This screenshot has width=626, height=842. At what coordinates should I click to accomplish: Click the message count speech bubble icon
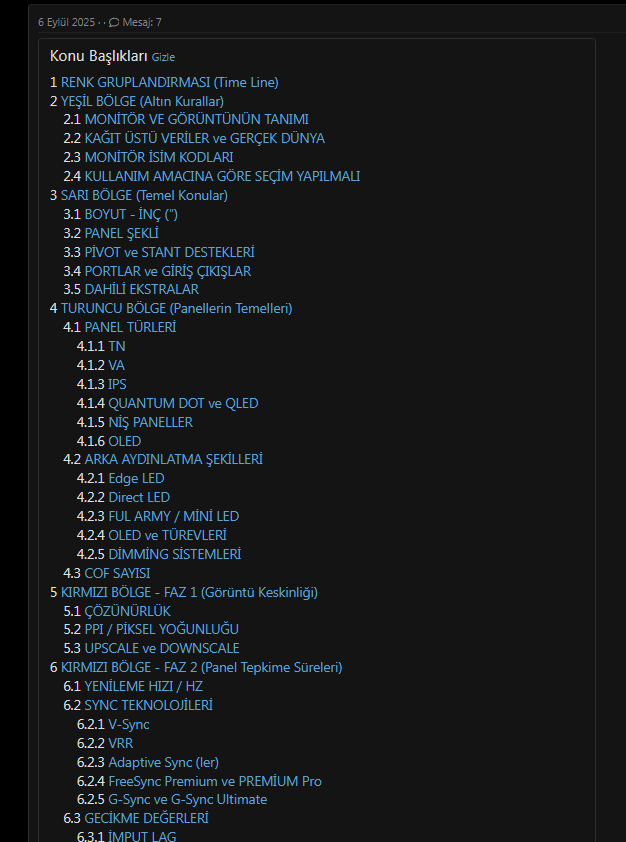click(114, 23)
